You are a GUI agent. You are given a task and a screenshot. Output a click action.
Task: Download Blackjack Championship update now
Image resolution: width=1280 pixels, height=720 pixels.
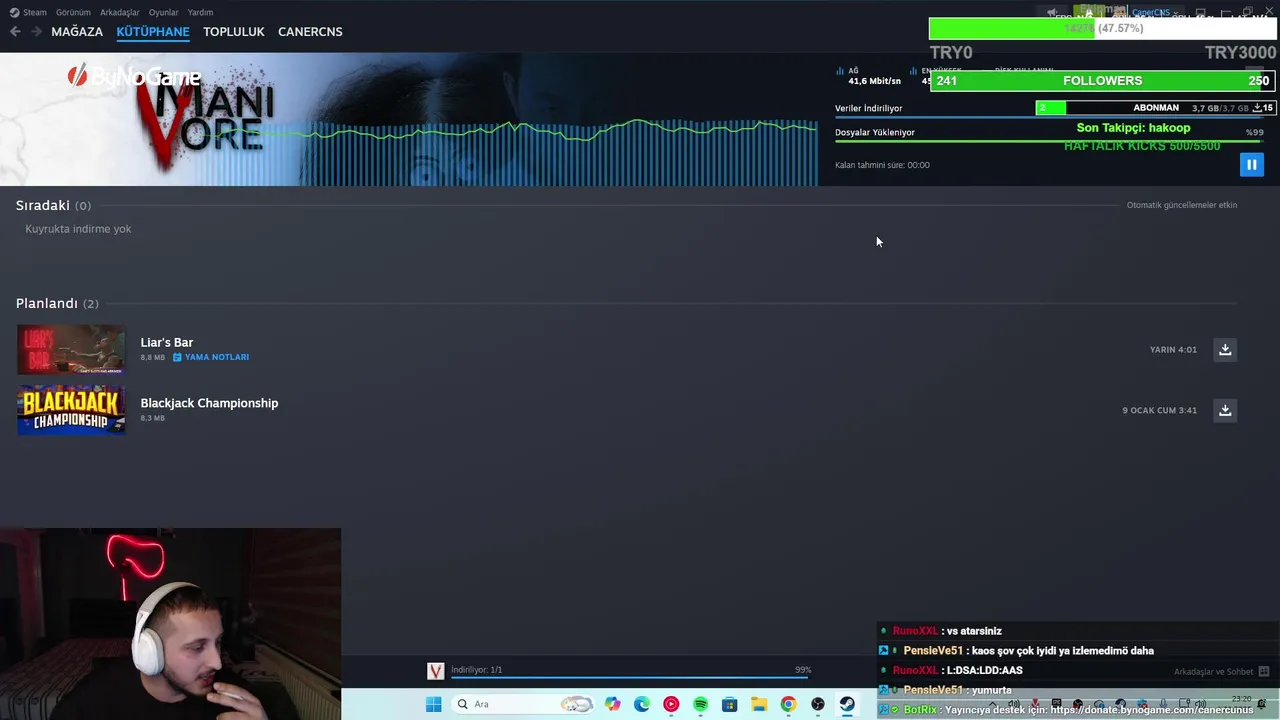point(1225,410)
